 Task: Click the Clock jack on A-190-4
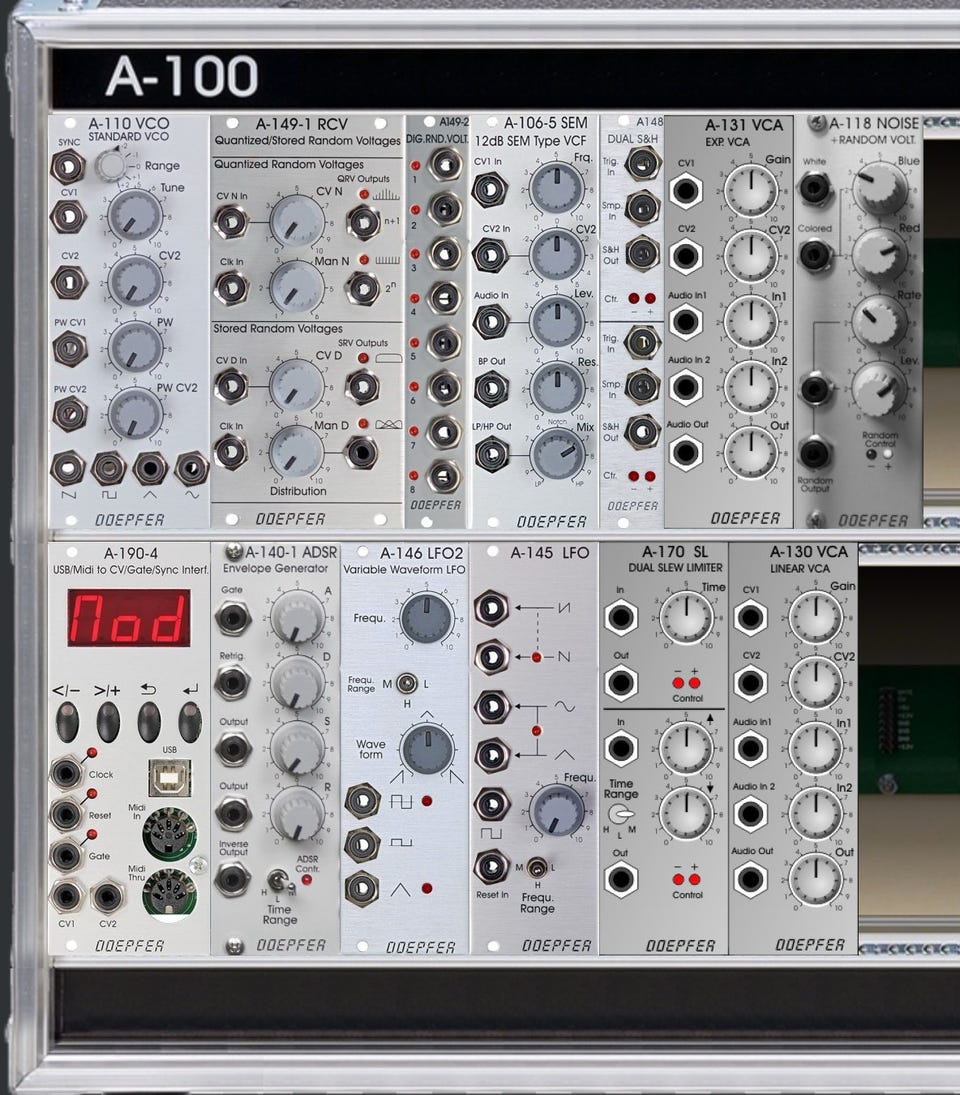(67, 774)
